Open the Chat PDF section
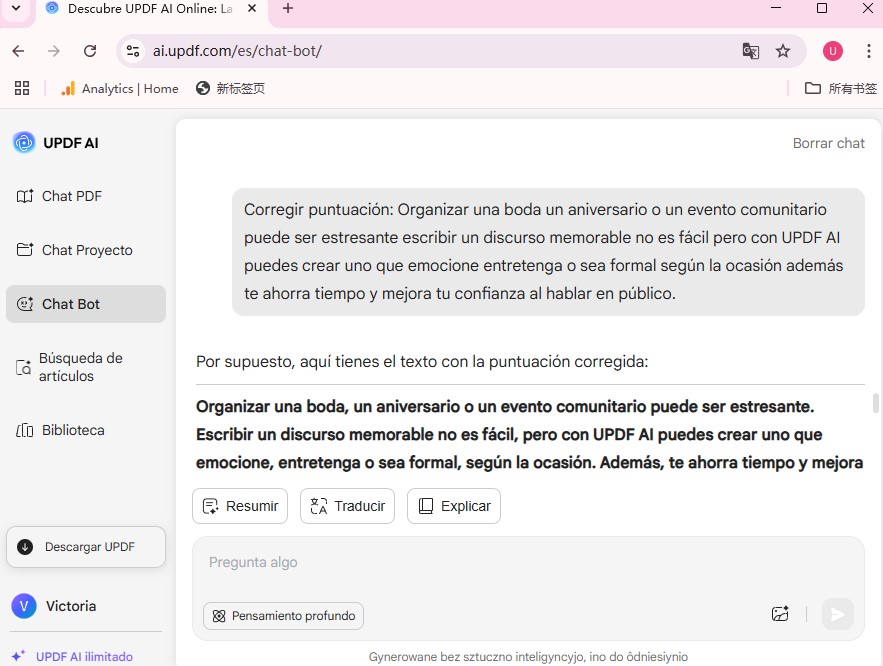This screenshot has height=666, width=883. tap(59, 196)
